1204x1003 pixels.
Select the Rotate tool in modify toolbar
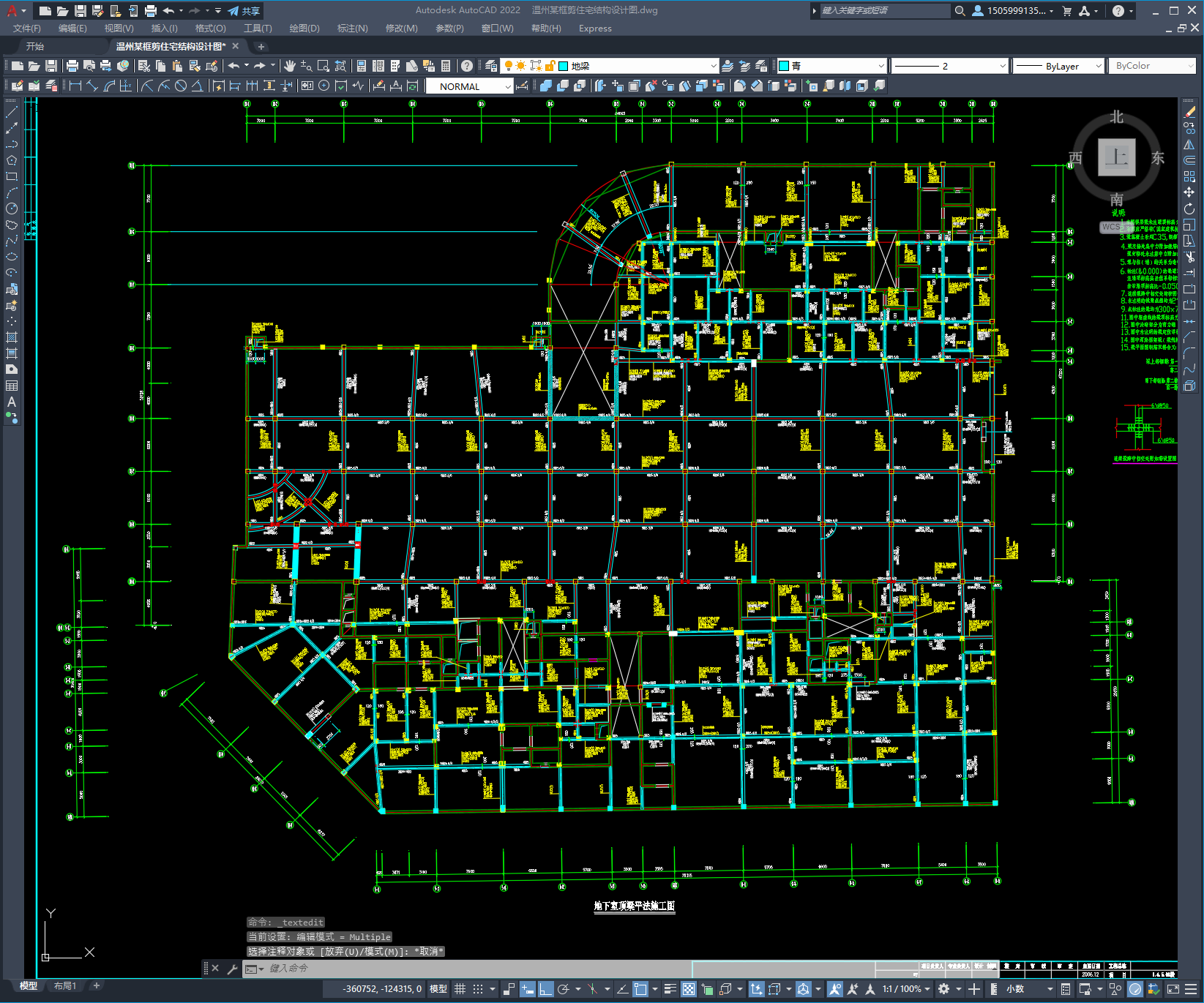[1189, 209]
